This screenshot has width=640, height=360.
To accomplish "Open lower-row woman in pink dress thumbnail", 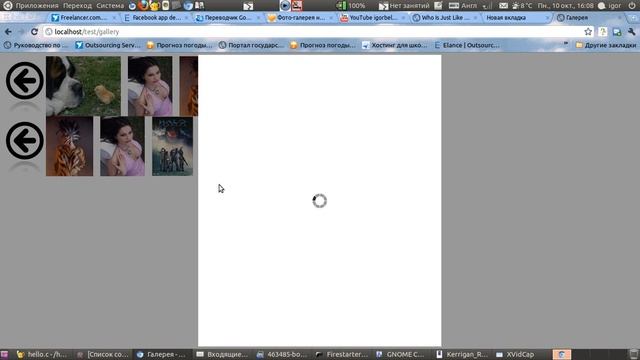I will 122,146.
